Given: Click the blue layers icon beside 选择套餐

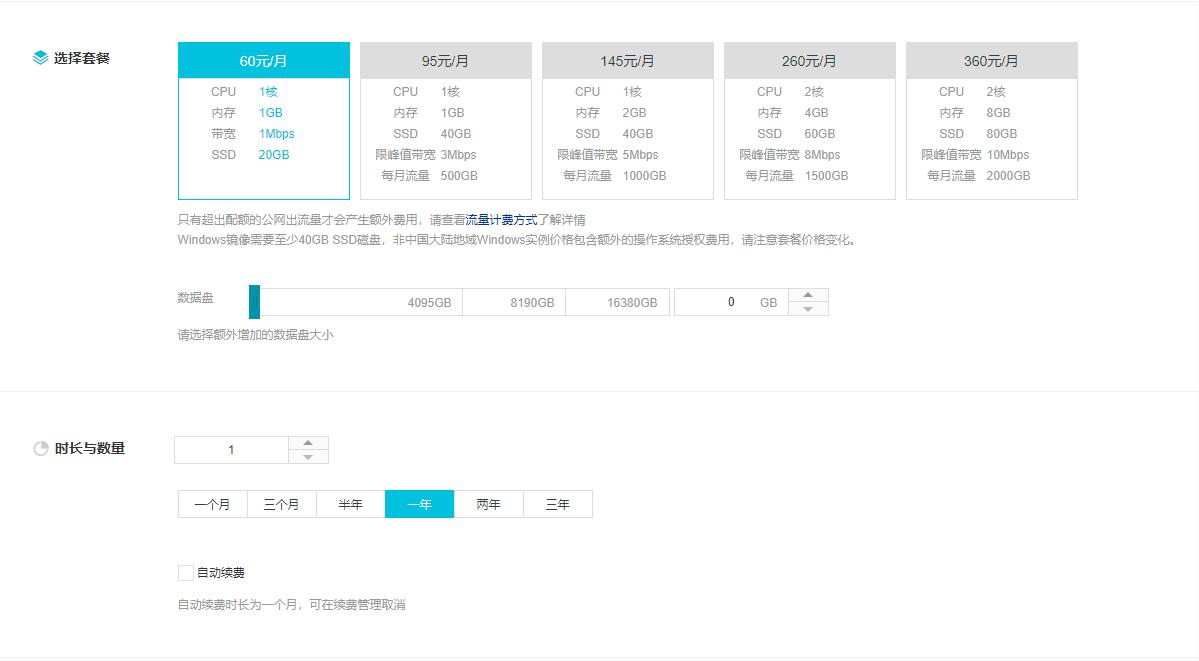Looking at the screenshot, I should pyautogui.click(x=40, y=57).
